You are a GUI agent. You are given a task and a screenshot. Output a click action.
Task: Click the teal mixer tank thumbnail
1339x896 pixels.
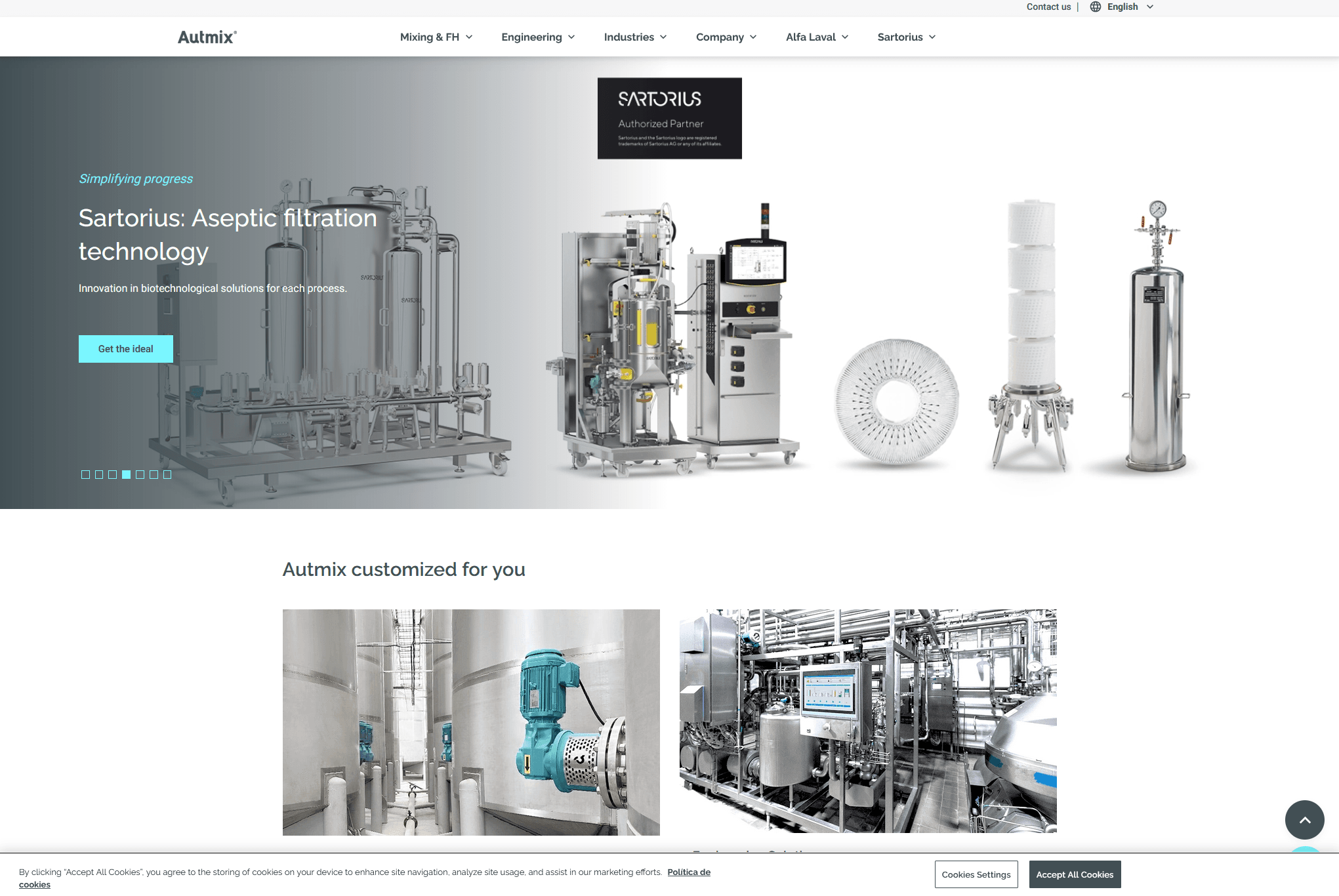point(471,722)
